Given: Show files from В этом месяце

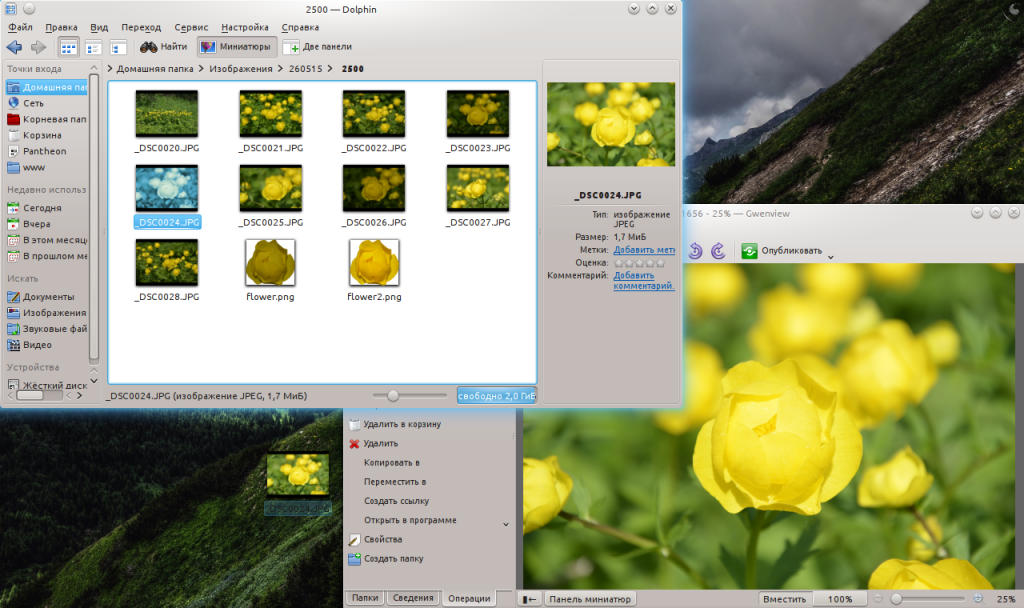Looking at the screenshot, I should [46, 240].
